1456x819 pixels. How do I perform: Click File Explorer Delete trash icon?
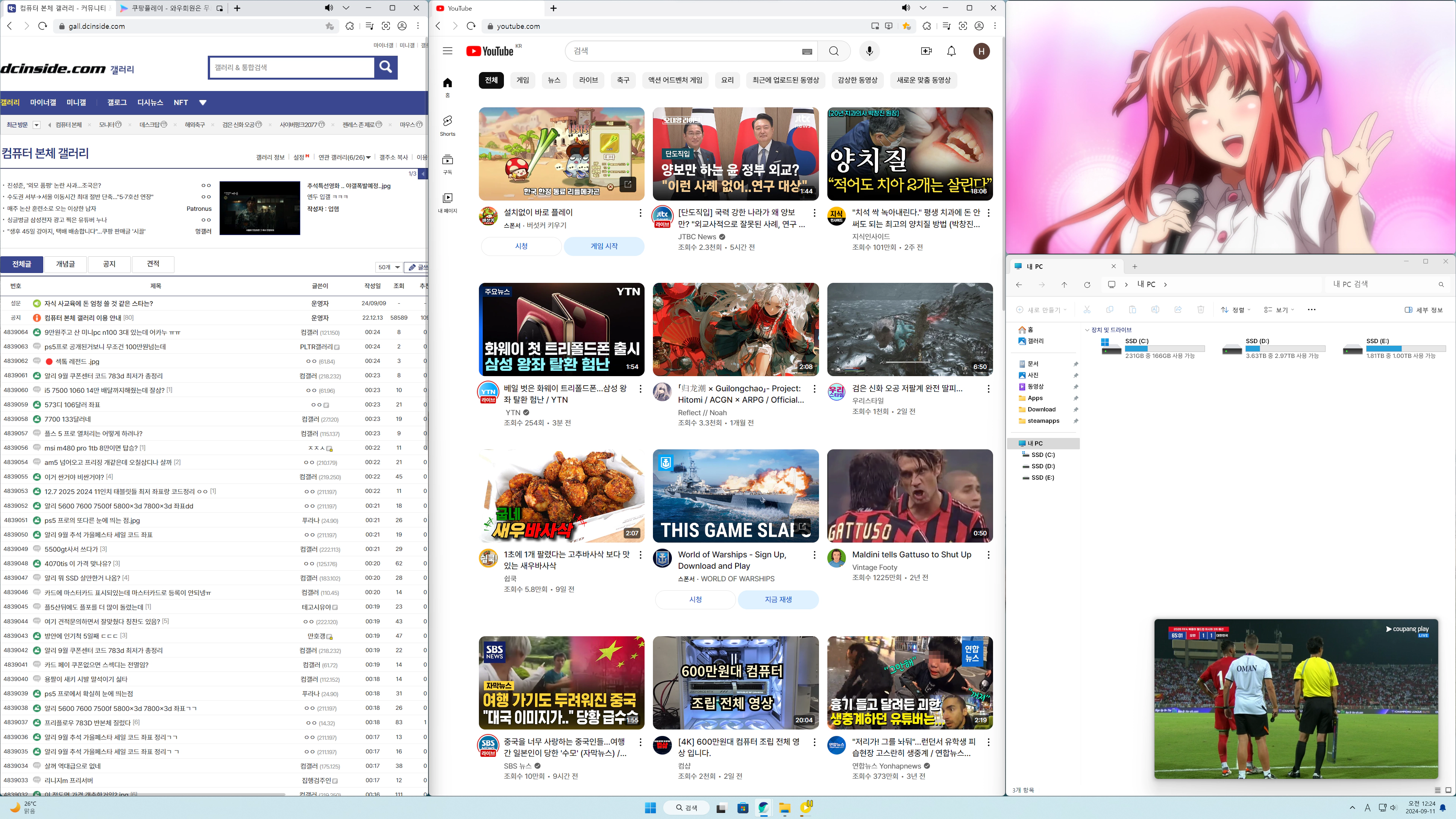(1200, 310)
